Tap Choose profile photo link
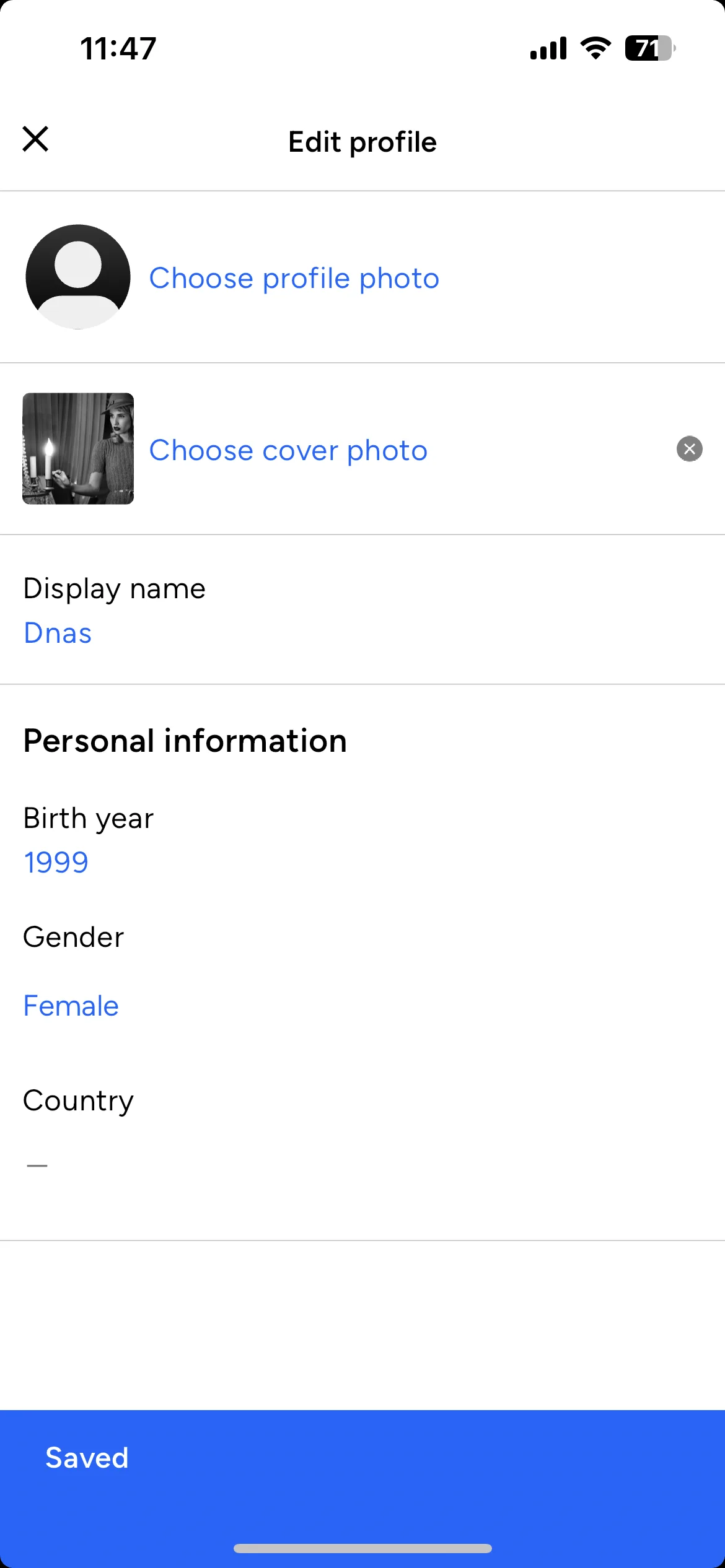The height and width of the screenshot is (1568, 725). pyautogui.click(x=294, y=278)
